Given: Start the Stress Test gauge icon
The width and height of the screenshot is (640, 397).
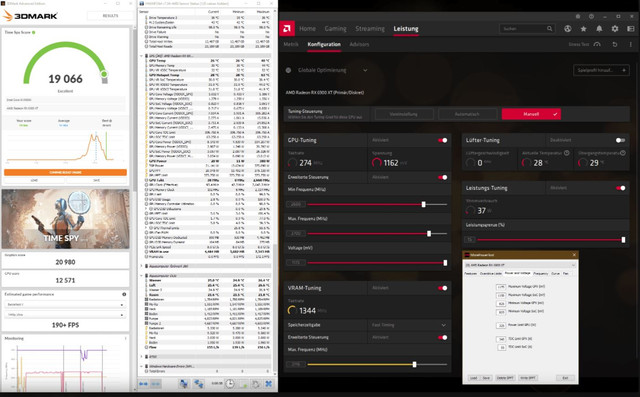Looking at the screenshot, I should coord(597,44).
